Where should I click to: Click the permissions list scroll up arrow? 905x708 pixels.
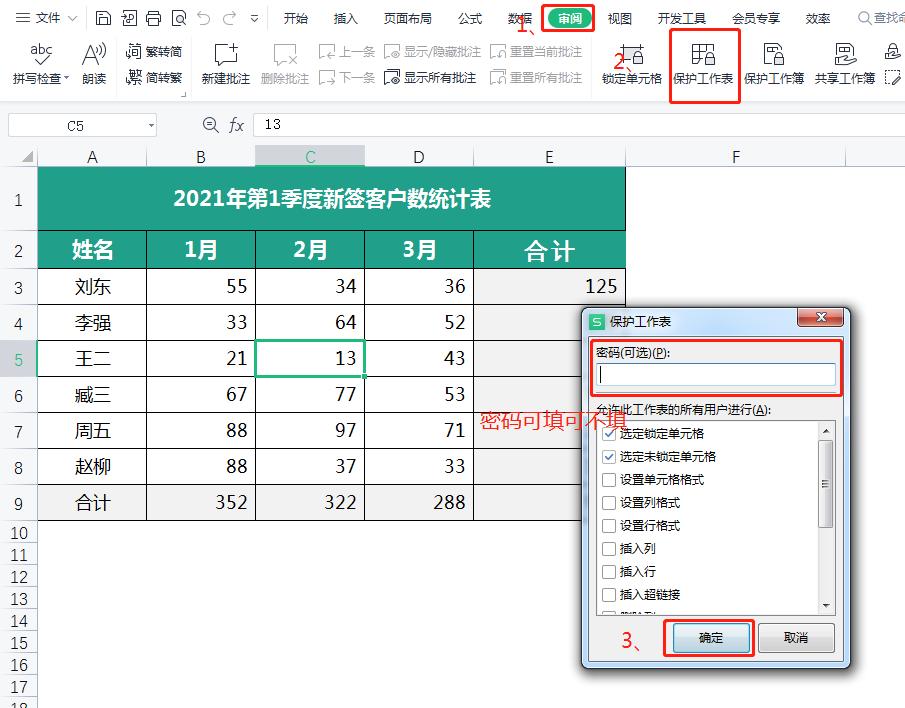826,431
